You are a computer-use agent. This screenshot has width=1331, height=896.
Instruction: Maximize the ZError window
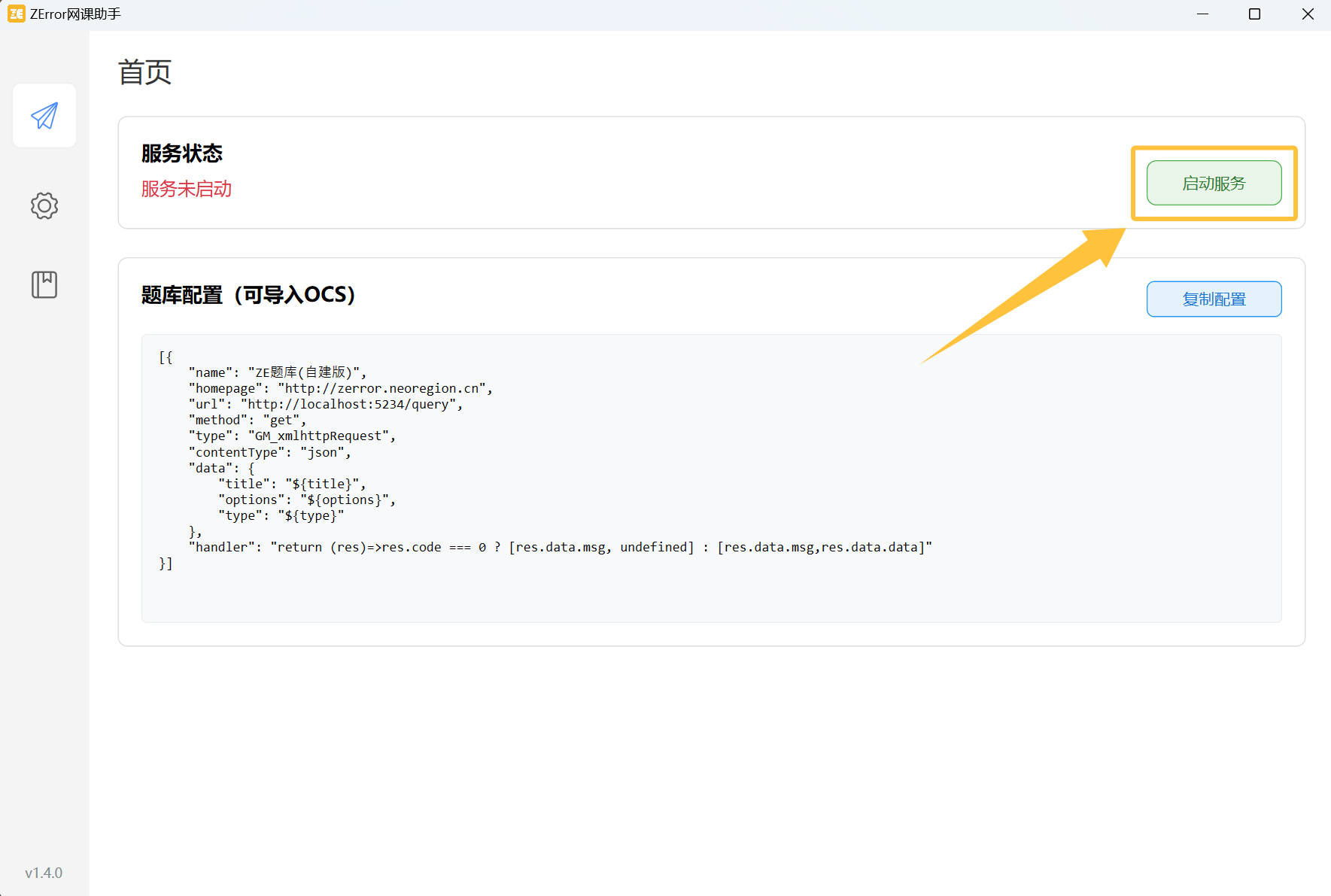(x=1254, y=14)
